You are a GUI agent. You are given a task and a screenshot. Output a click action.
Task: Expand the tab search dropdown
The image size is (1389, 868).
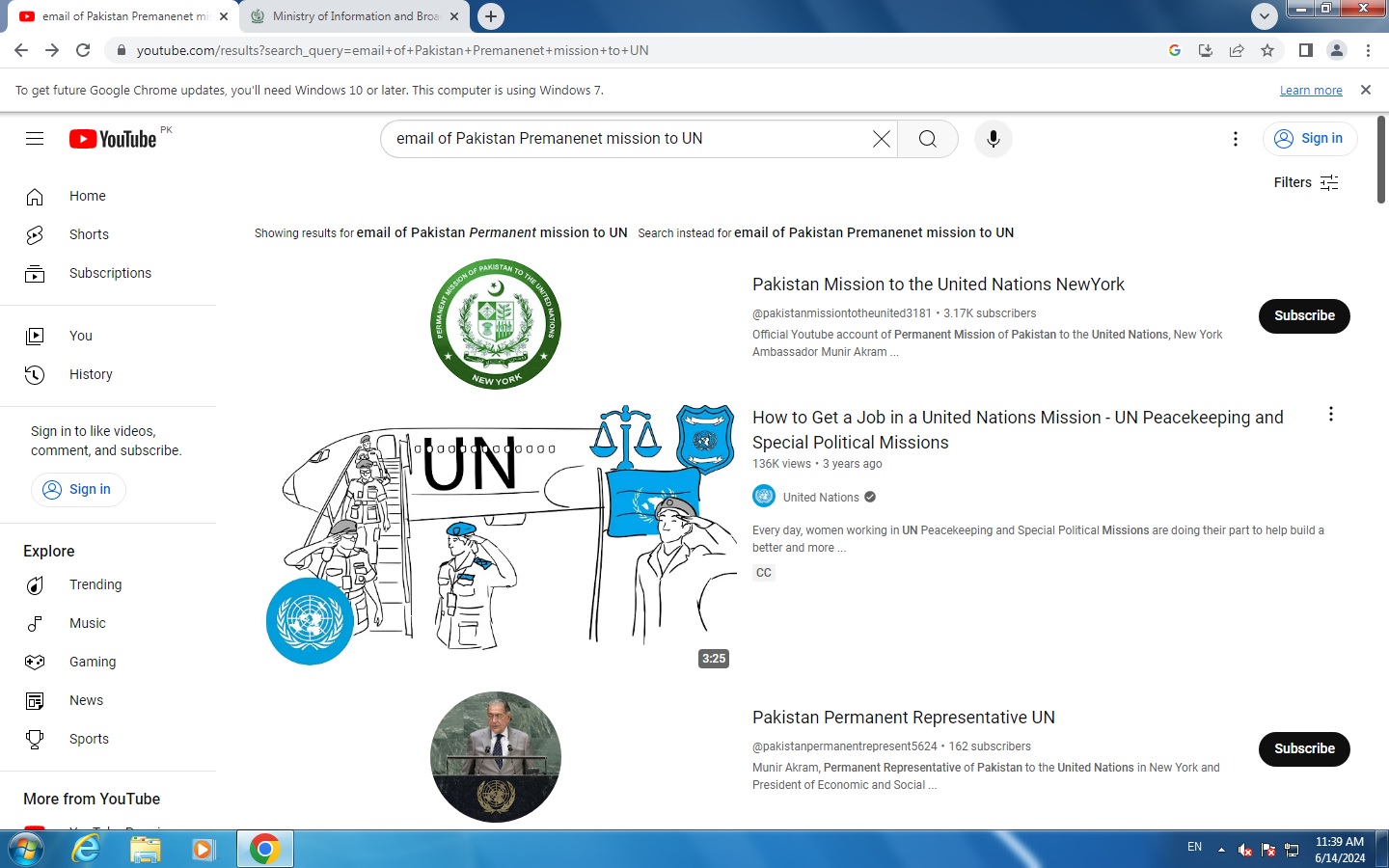(1265, 16)
